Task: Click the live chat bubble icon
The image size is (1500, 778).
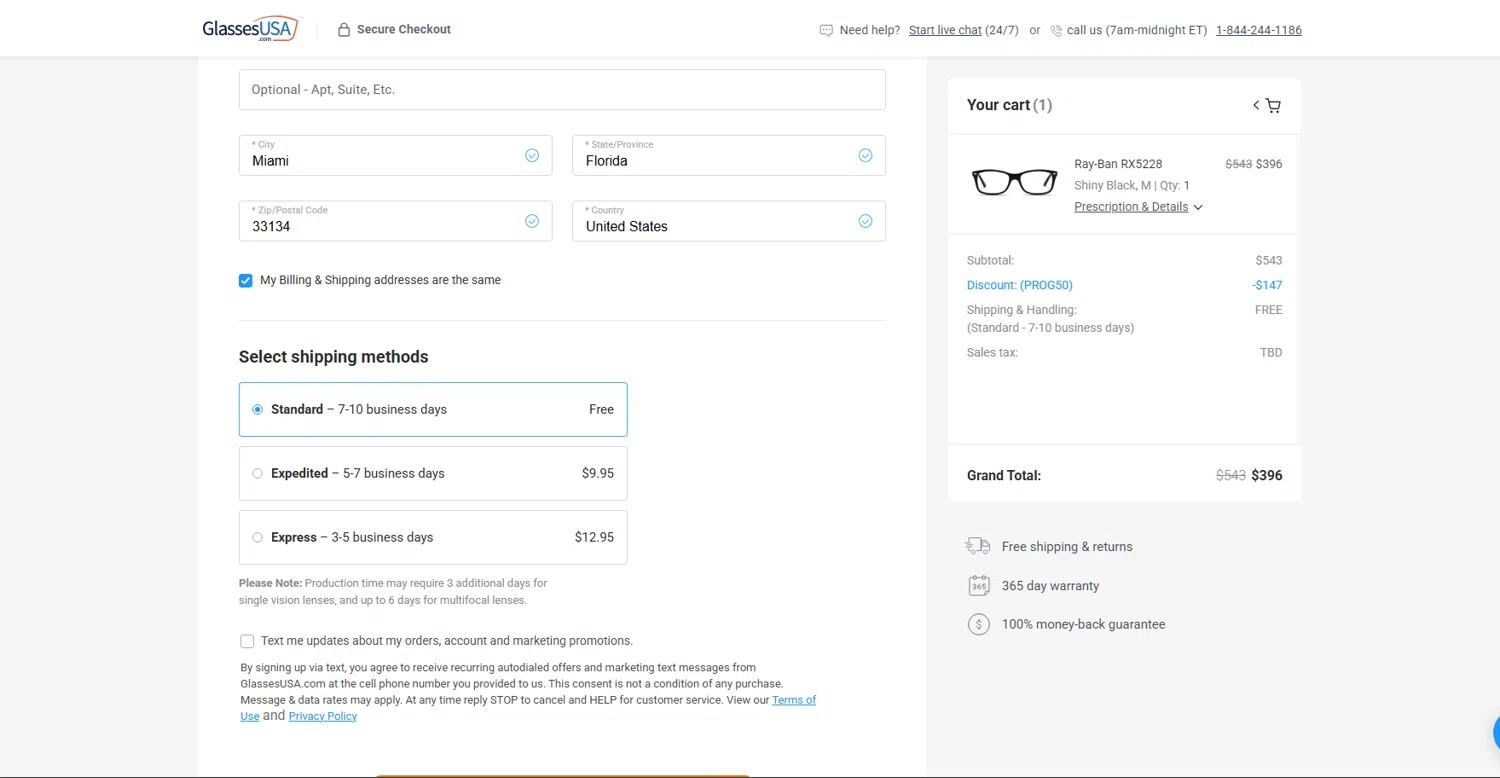Action: pyautogui.click(x=826, y=30)
